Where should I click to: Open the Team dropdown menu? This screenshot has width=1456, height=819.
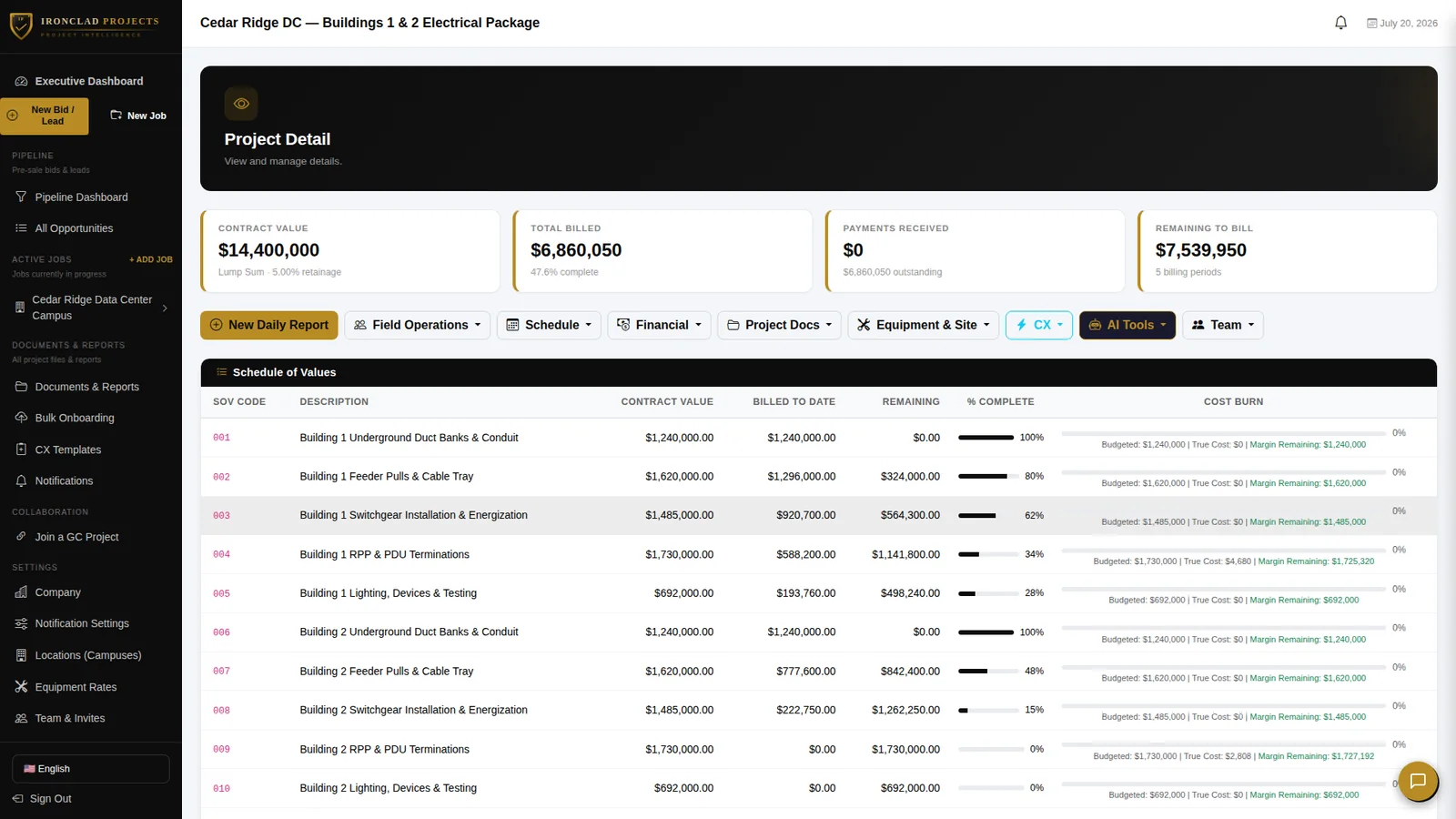pos(1223,325)
